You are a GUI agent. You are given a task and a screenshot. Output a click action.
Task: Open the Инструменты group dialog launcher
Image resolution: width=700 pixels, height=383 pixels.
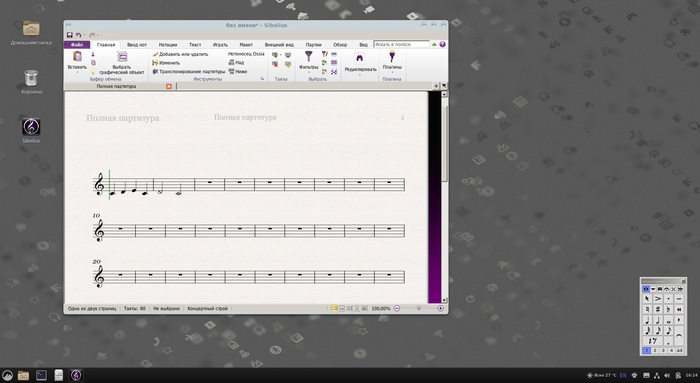[x=262, y=79]
